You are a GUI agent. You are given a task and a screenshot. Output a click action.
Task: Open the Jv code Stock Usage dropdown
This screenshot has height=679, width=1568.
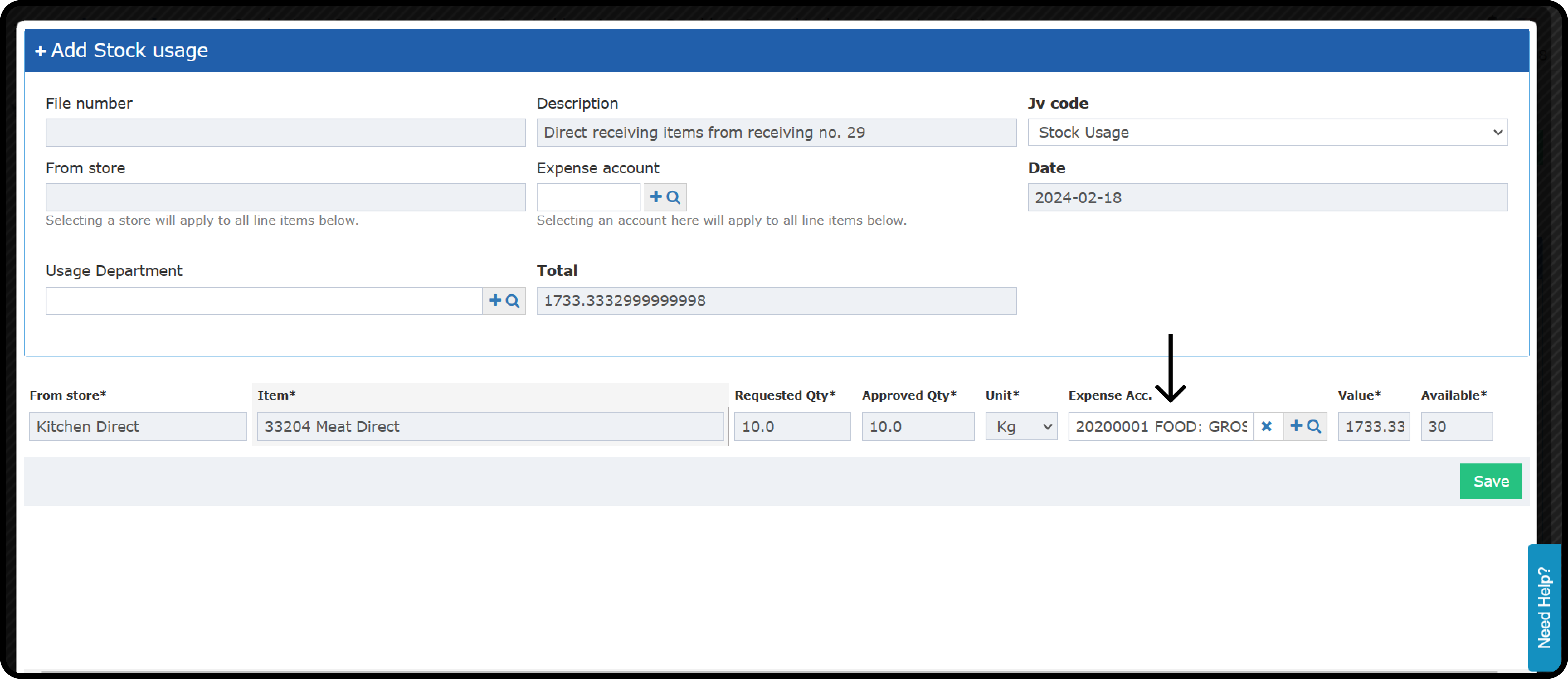point(1267,132)
